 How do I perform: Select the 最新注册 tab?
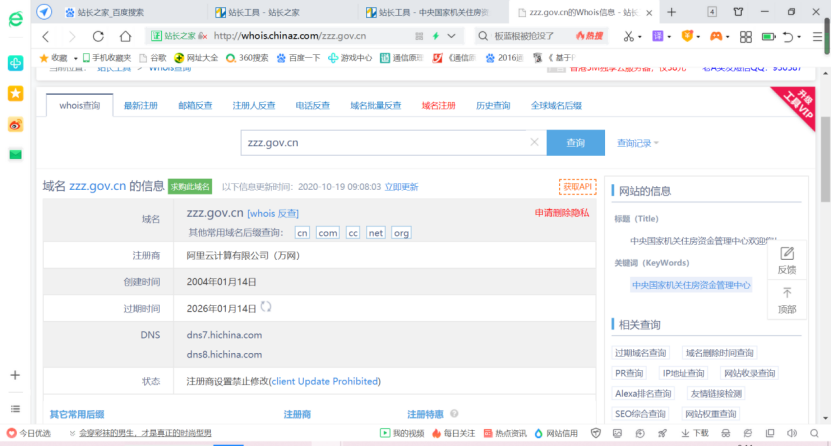tap(140, 105)
